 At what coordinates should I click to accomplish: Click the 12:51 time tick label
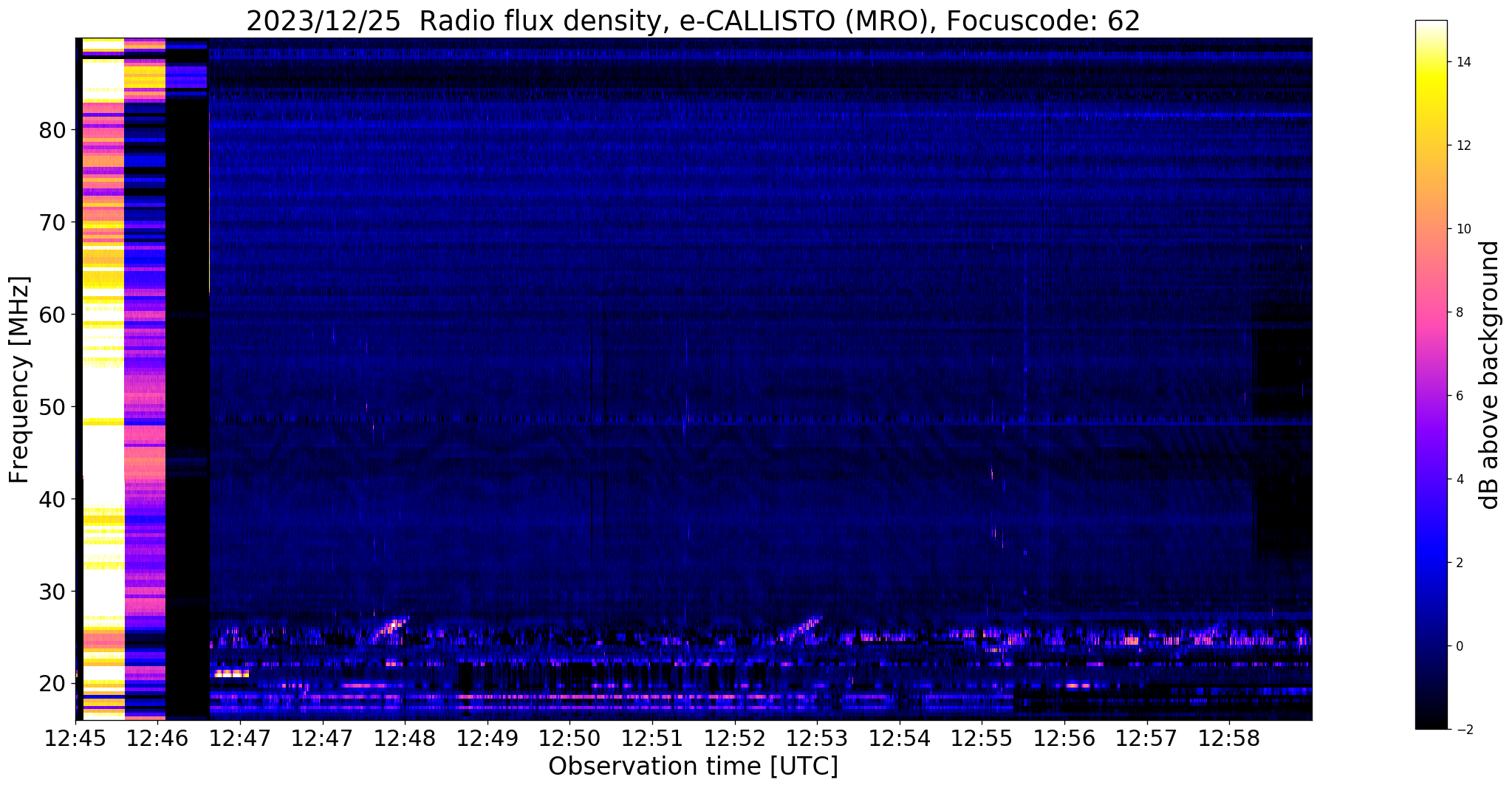click(x=652, y=739)
